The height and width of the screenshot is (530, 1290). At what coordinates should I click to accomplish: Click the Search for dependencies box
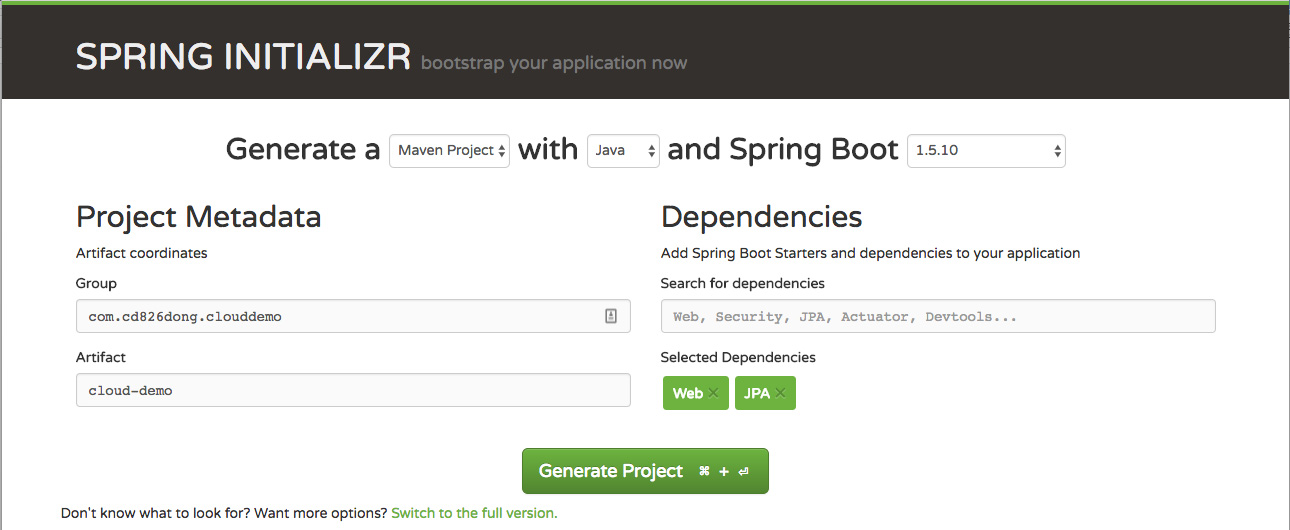point(937,316)
